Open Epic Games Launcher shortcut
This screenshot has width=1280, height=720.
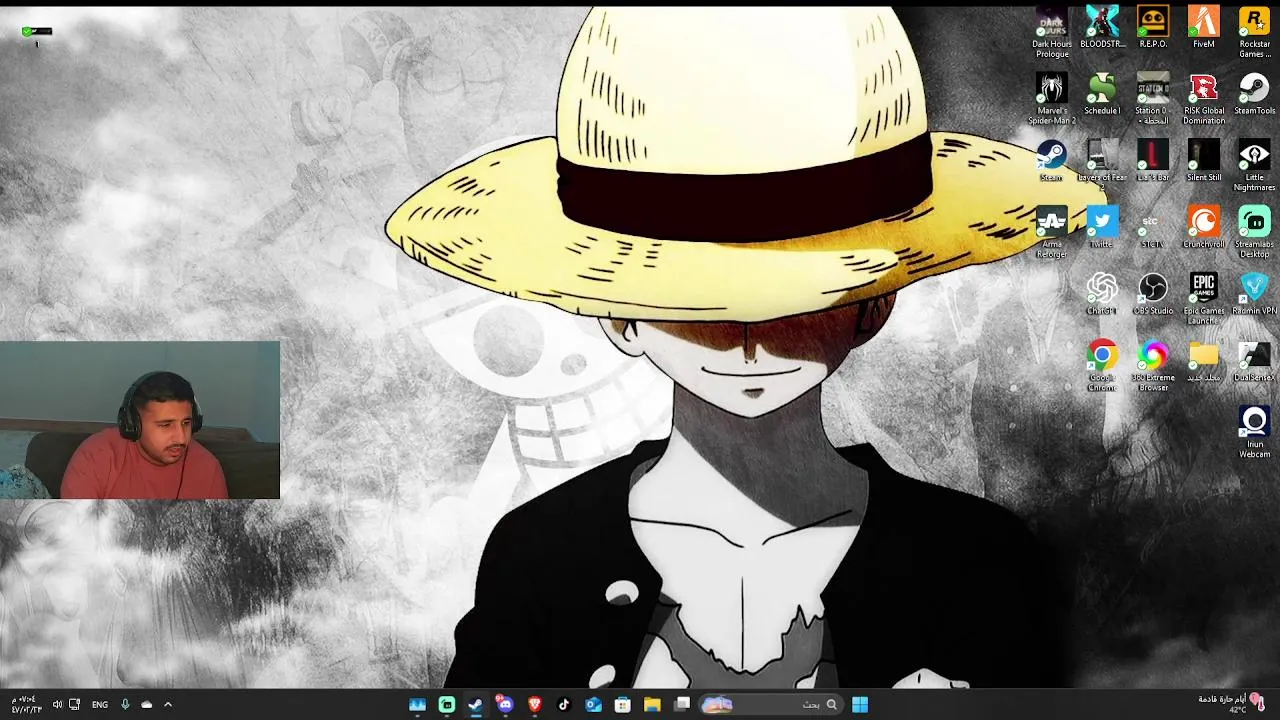coord(1204,299)
